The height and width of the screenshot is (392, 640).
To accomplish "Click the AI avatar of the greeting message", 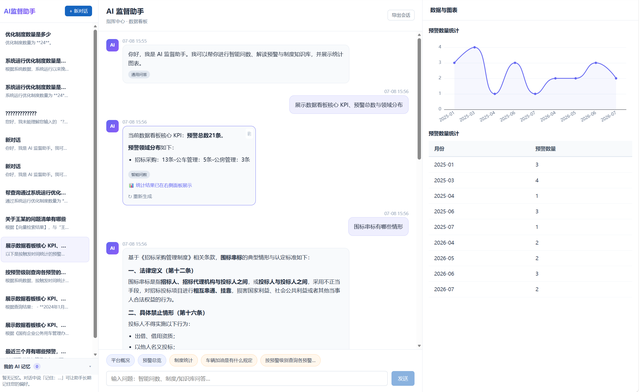I will tap(112, 45).
